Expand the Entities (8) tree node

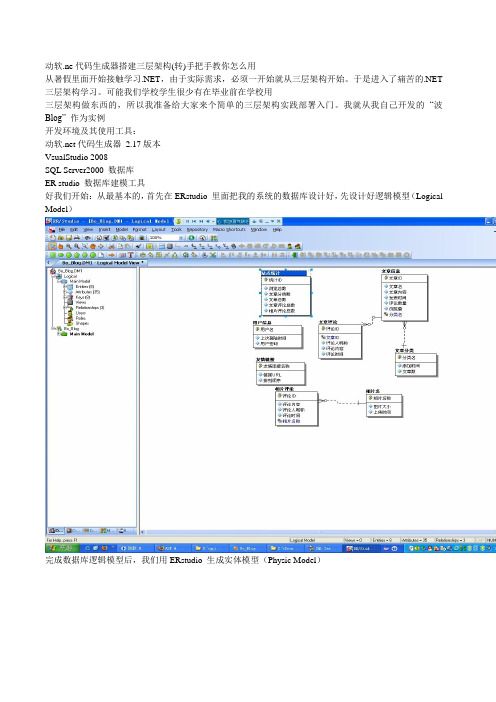pyautogui.click(x=64, y=287)
